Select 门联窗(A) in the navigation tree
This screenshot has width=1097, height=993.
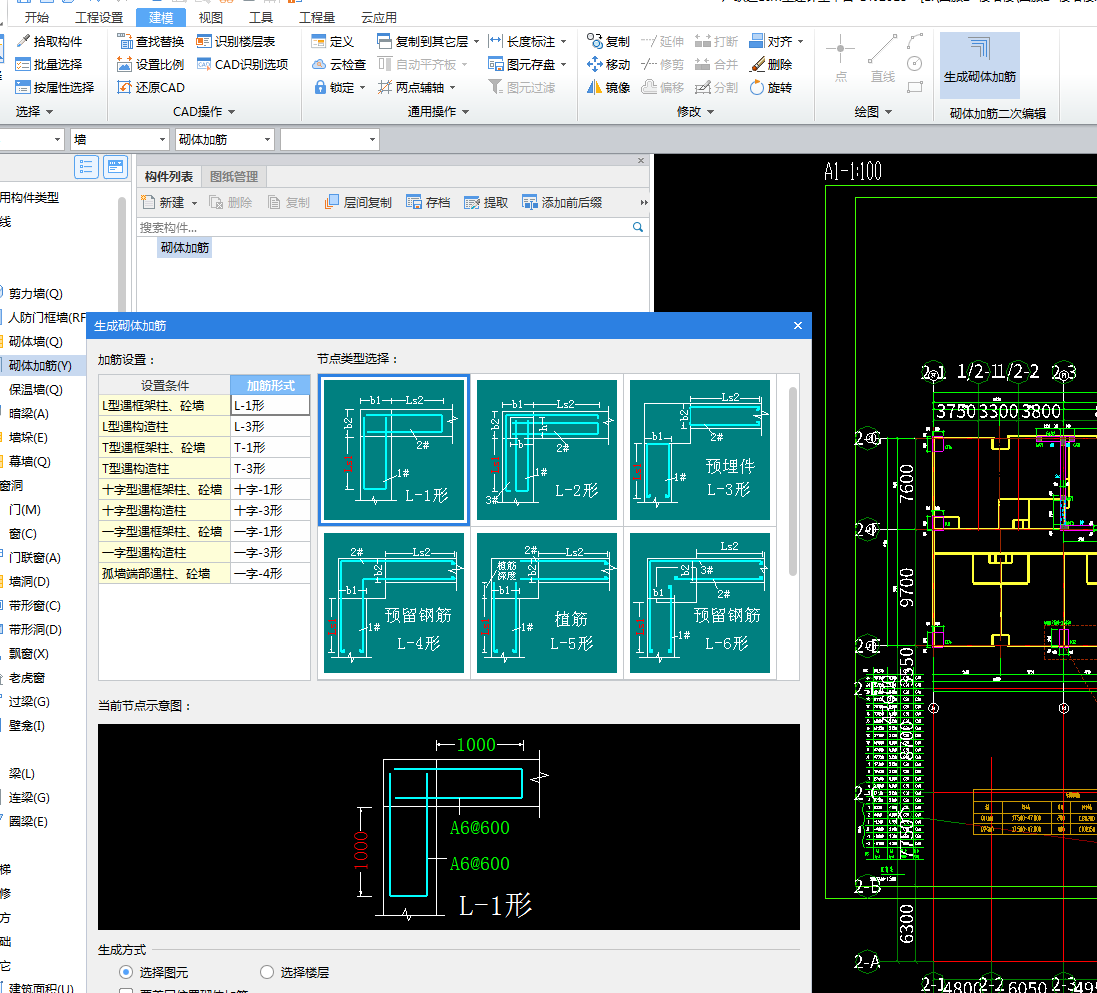(34, 558)
